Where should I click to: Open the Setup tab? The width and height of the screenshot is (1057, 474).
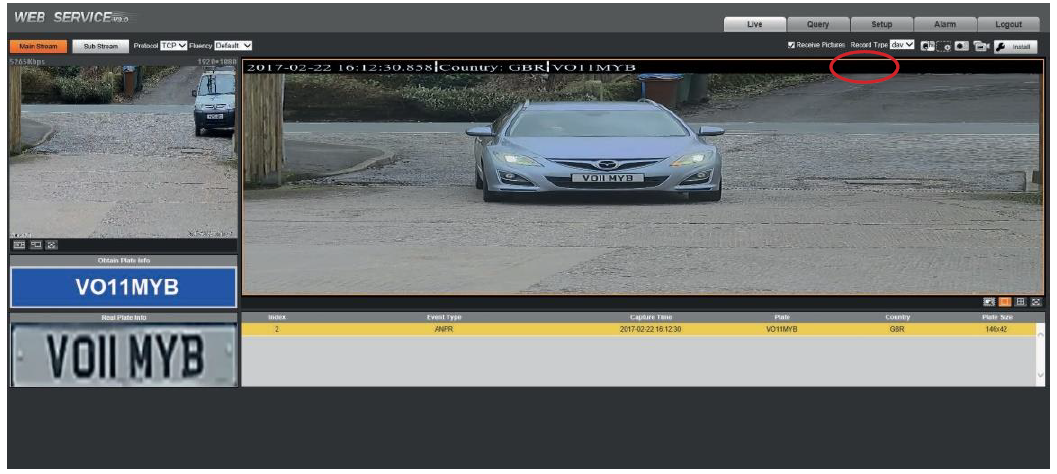[x=881, y=24]
